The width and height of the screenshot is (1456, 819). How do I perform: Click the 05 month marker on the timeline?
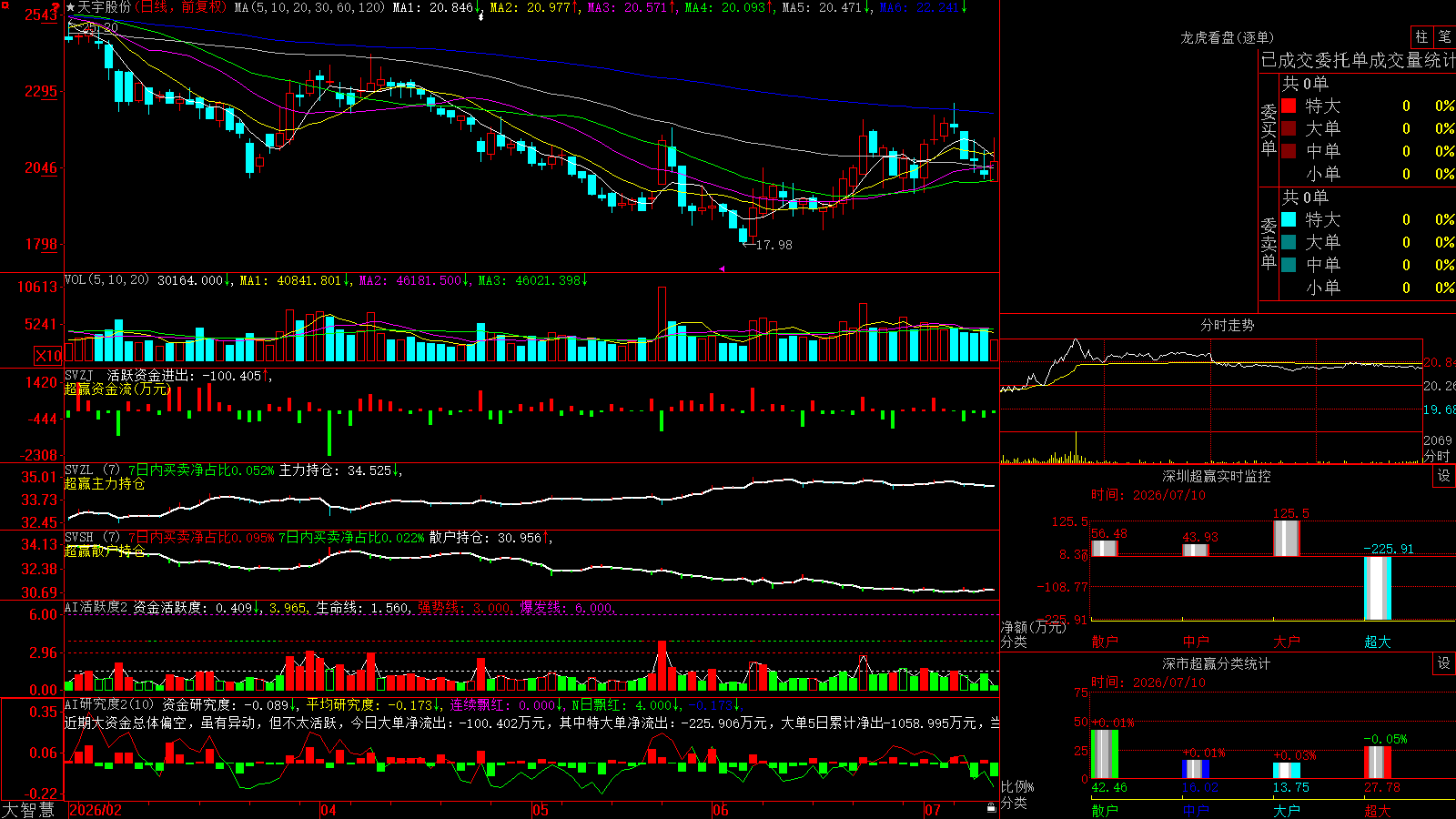click(x=541, y=810)
